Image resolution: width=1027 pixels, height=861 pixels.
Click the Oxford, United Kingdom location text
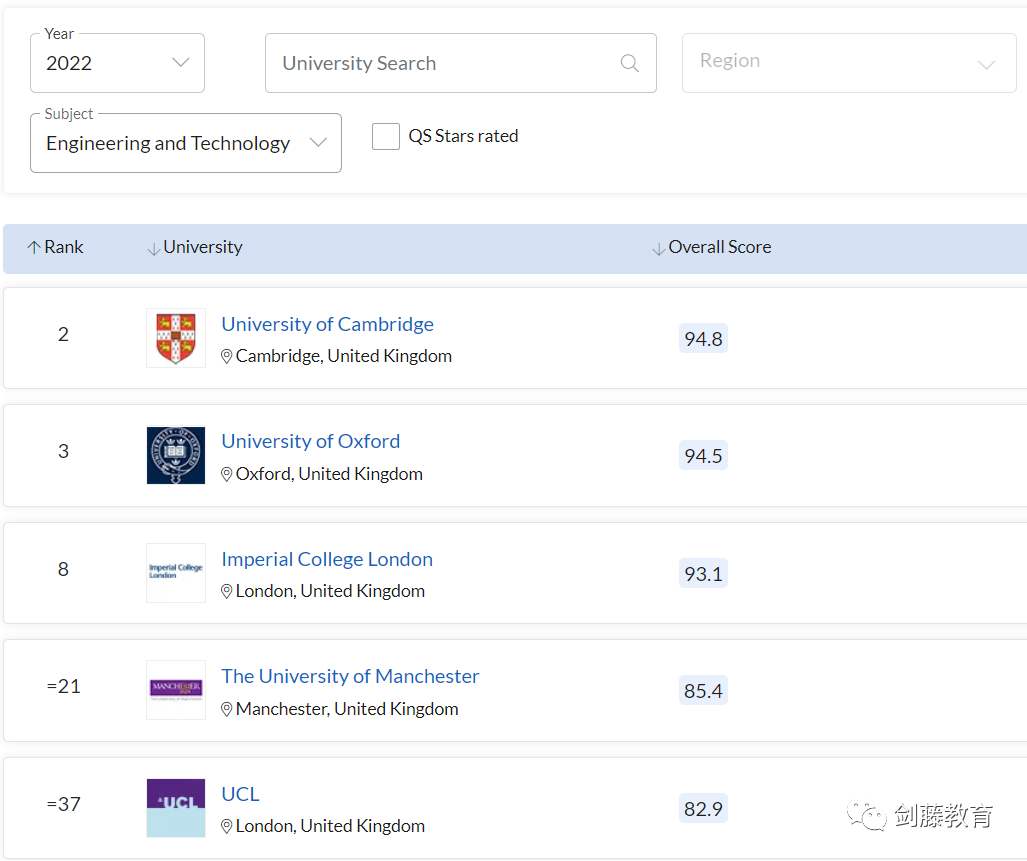pyautogui.click(x=329, y=474)
